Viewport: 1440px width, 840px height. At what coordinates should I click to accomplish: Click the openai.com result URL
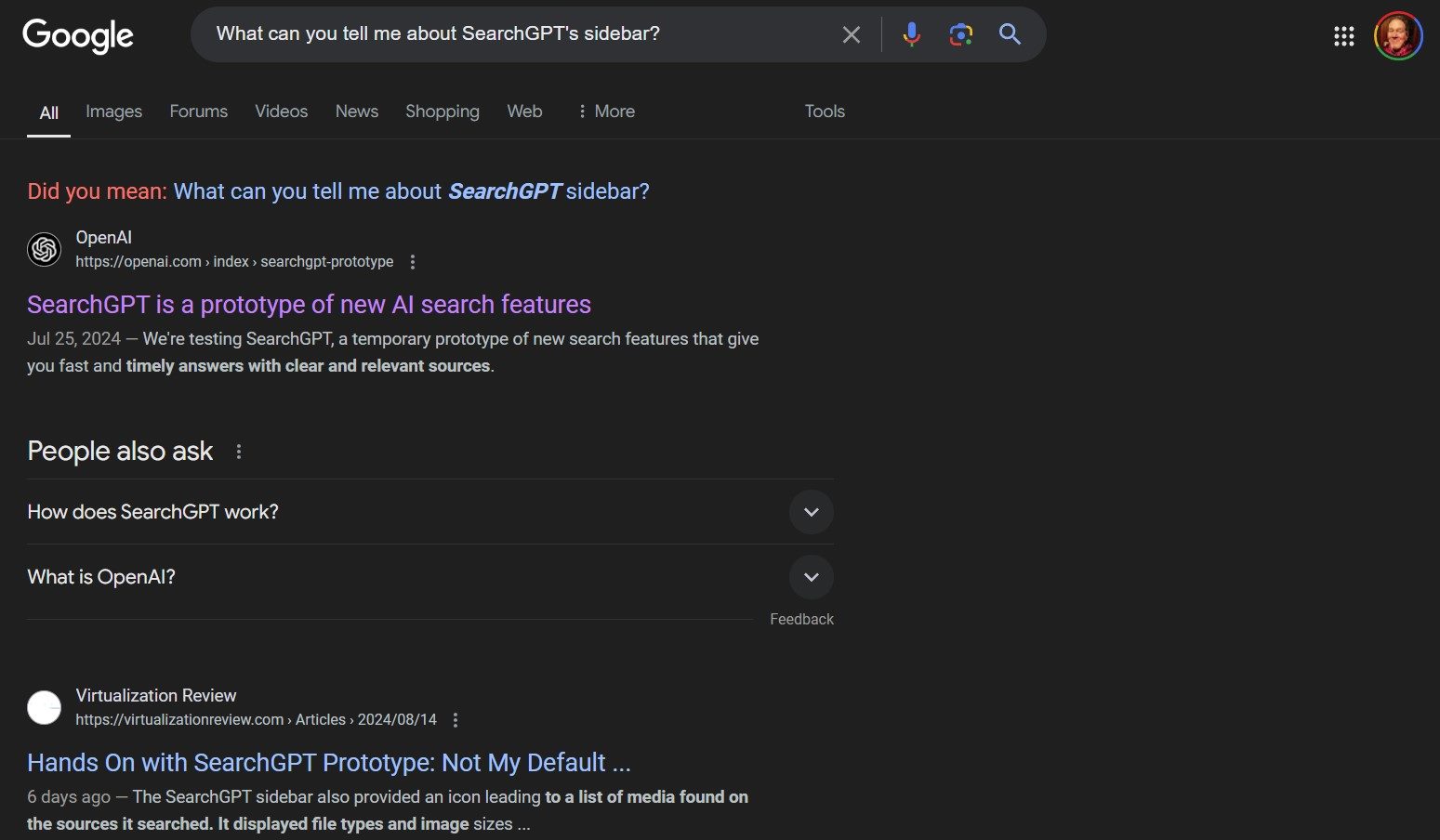[234, 262]
